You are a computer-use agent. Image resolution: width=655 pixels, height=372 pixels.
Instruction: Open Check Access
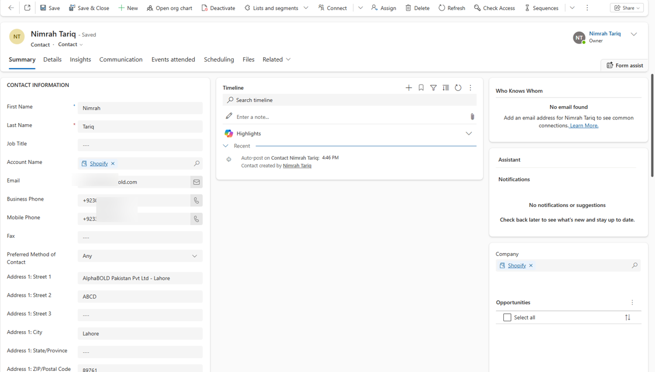pos(494,8)
